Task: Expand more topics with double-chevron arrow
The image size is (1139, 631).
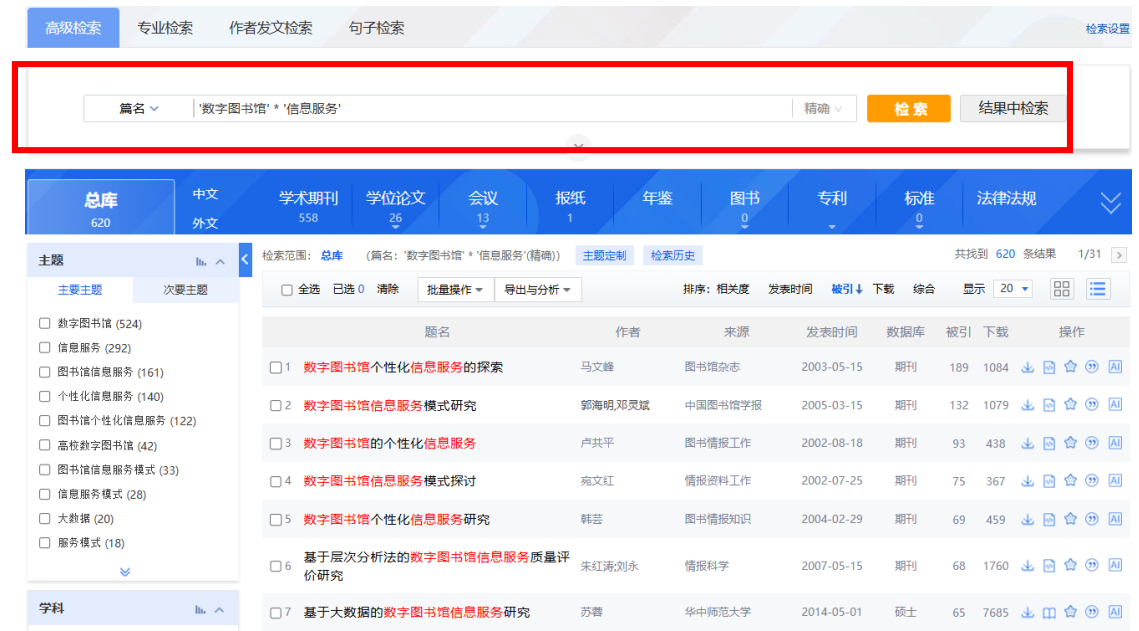Action: click(x=125, y=571)
